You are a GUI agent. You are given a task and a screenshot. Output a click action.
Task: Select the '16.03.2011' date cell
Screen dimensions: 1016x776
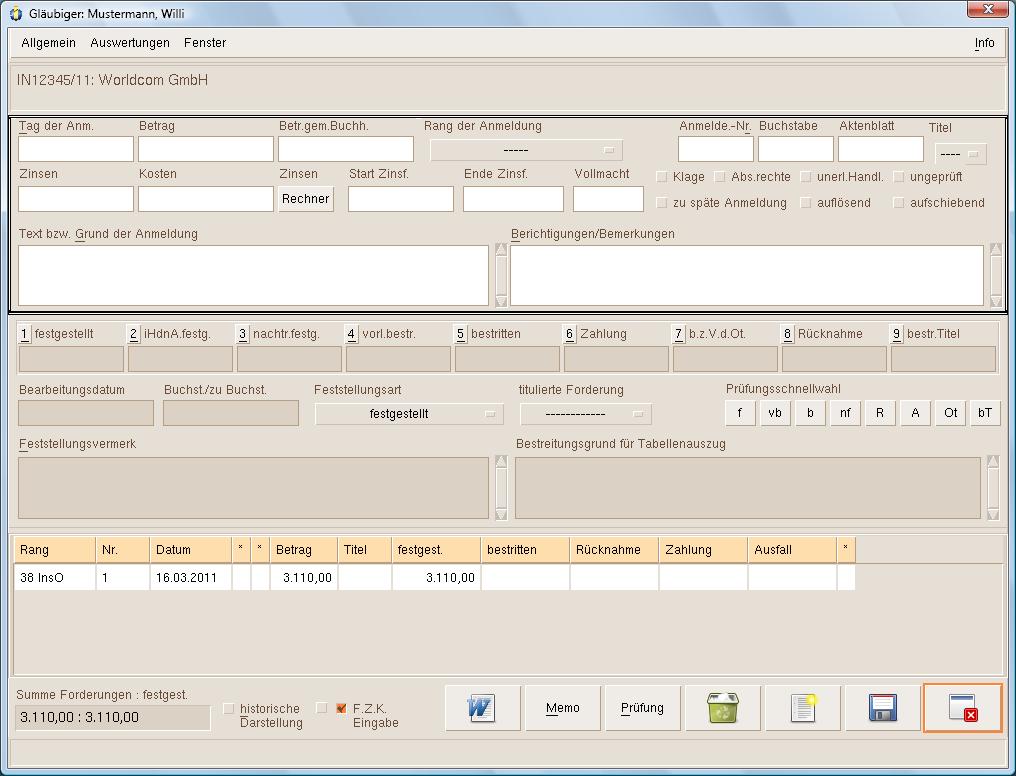point(190,577)
